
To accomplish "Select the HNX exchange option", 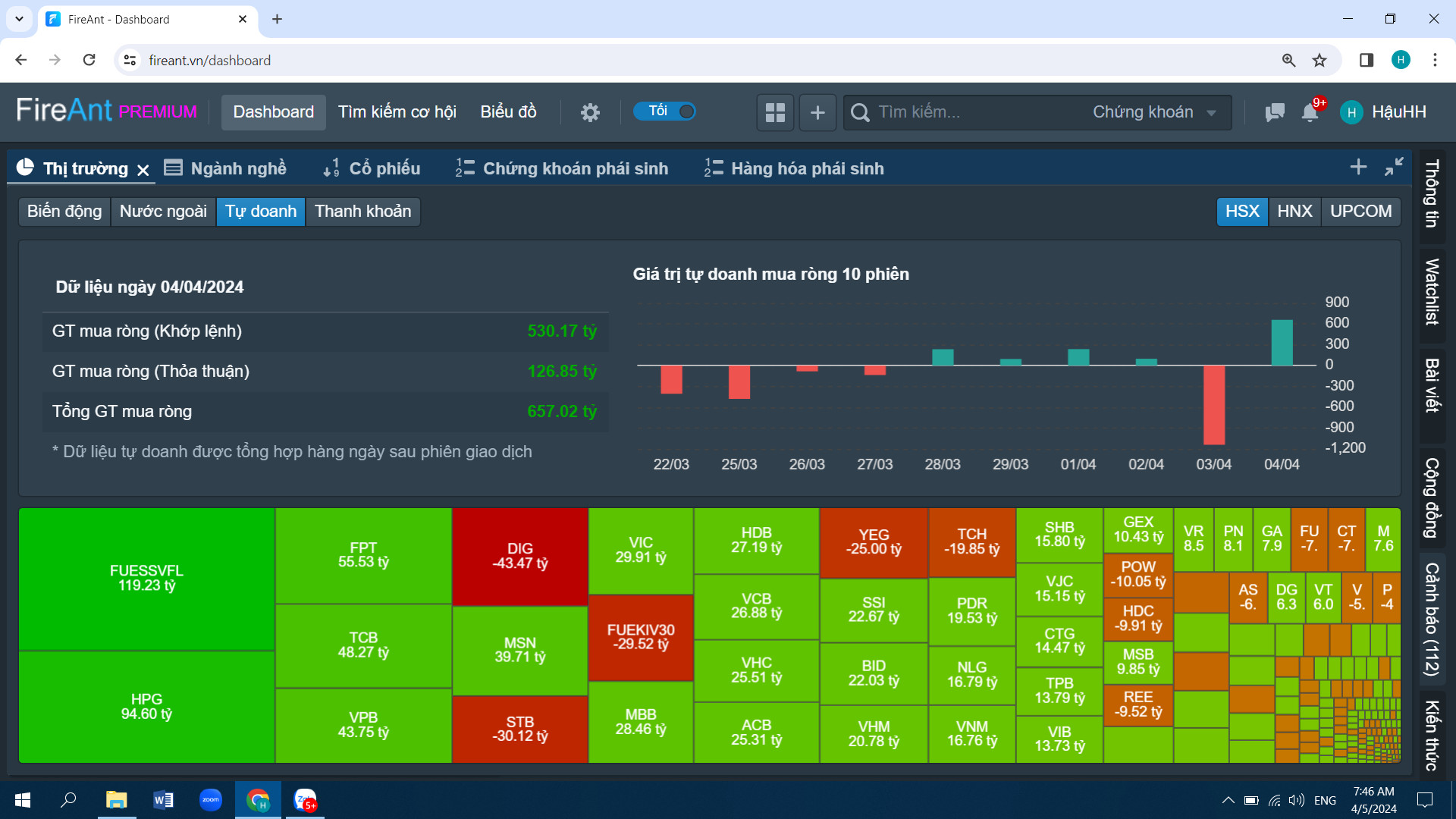I will 1294,212.
